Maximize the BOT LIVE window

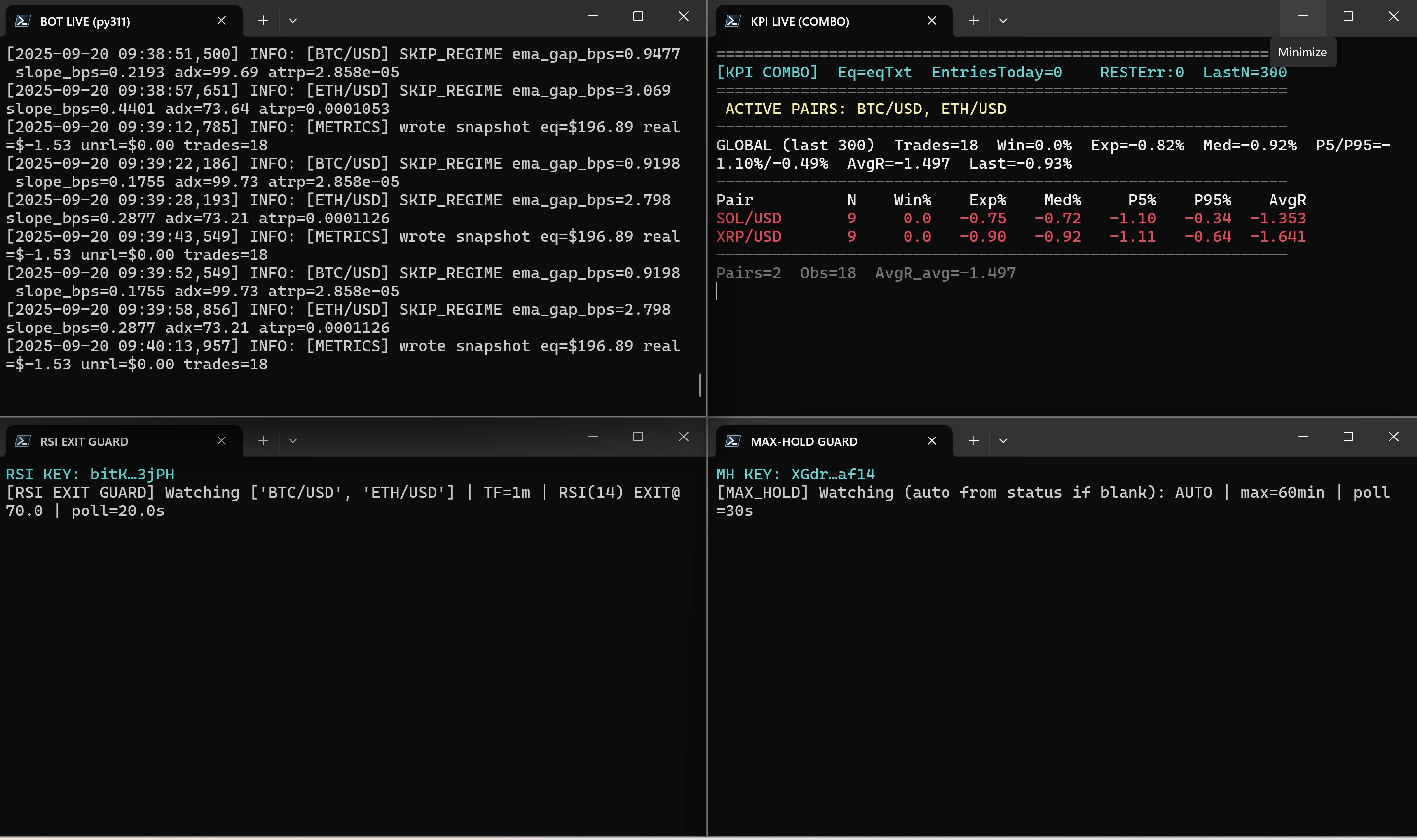(638, 17)
